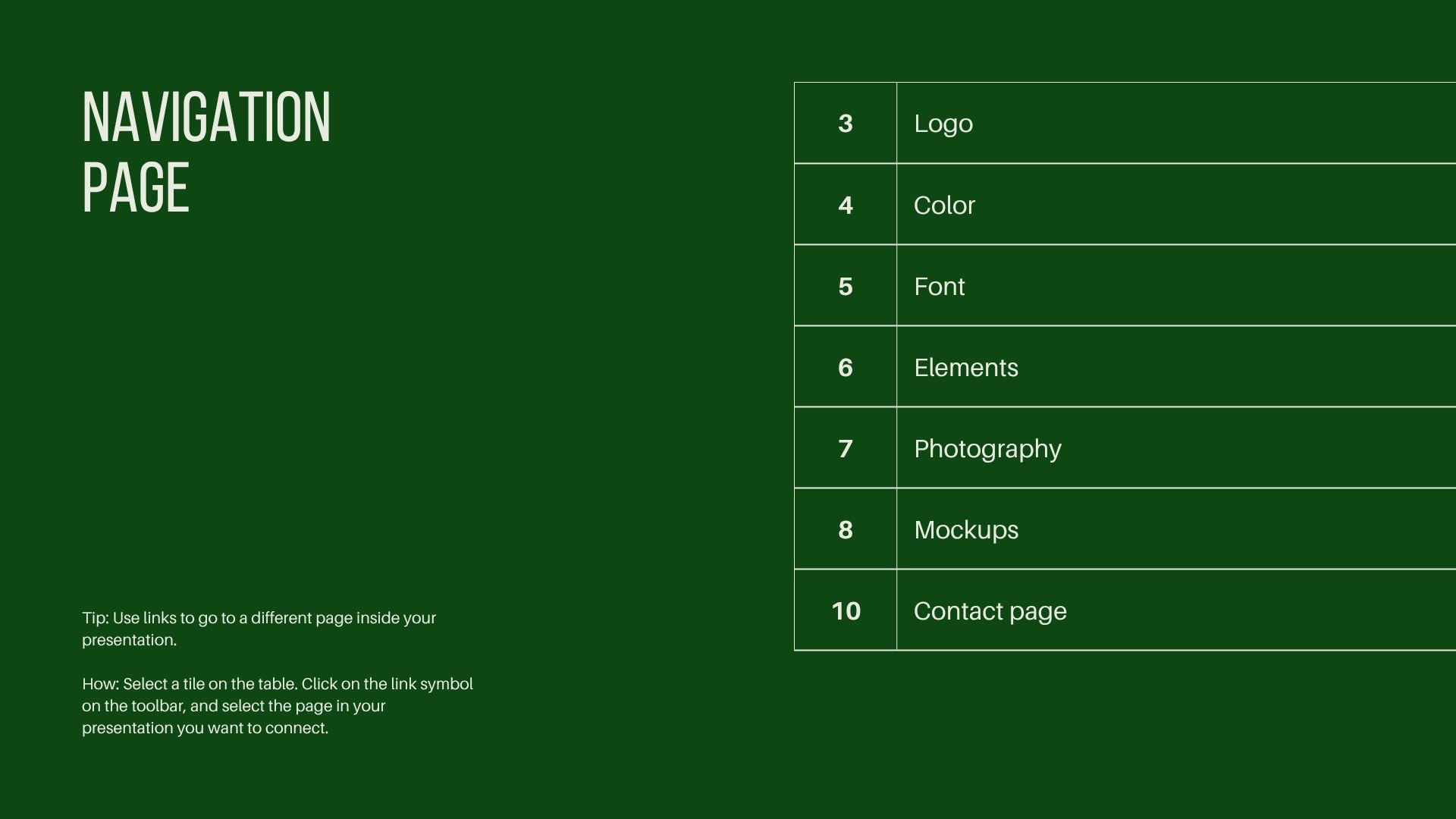Select page number 5 cell
The height and width of the screenshot is (819, 1456).
pyautogui.click(x=846, y=287)
